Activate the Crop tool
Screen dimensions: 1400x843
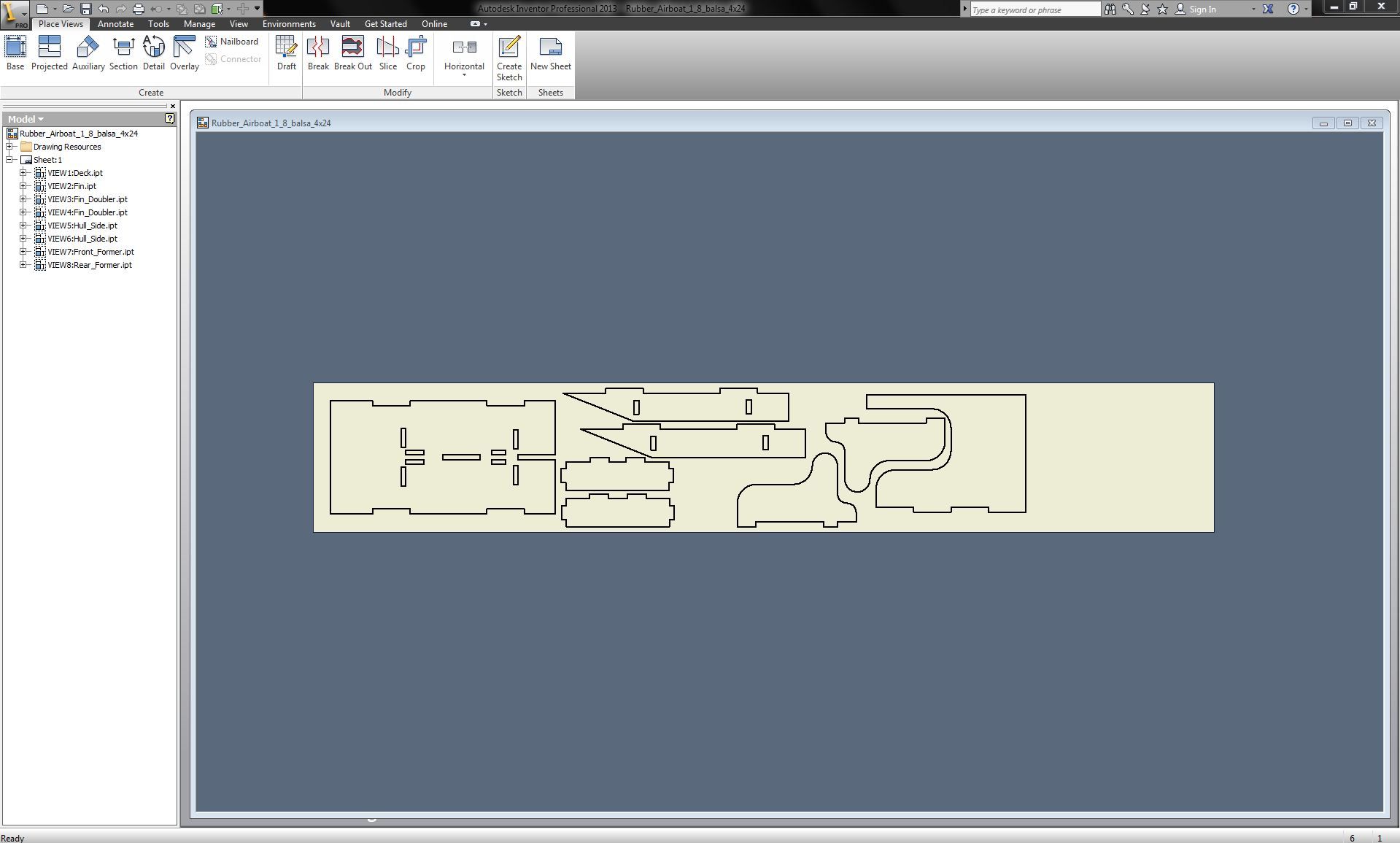pyautogui.click(x=416, y=53)
